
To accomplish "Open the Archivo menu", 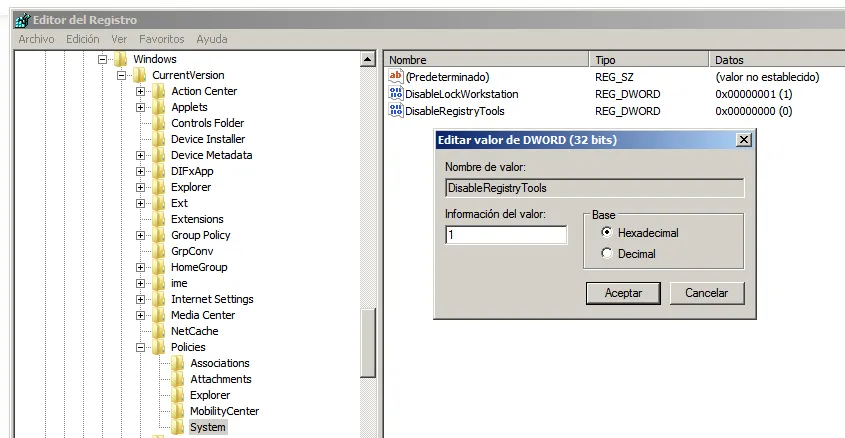I will pos(36,39).
